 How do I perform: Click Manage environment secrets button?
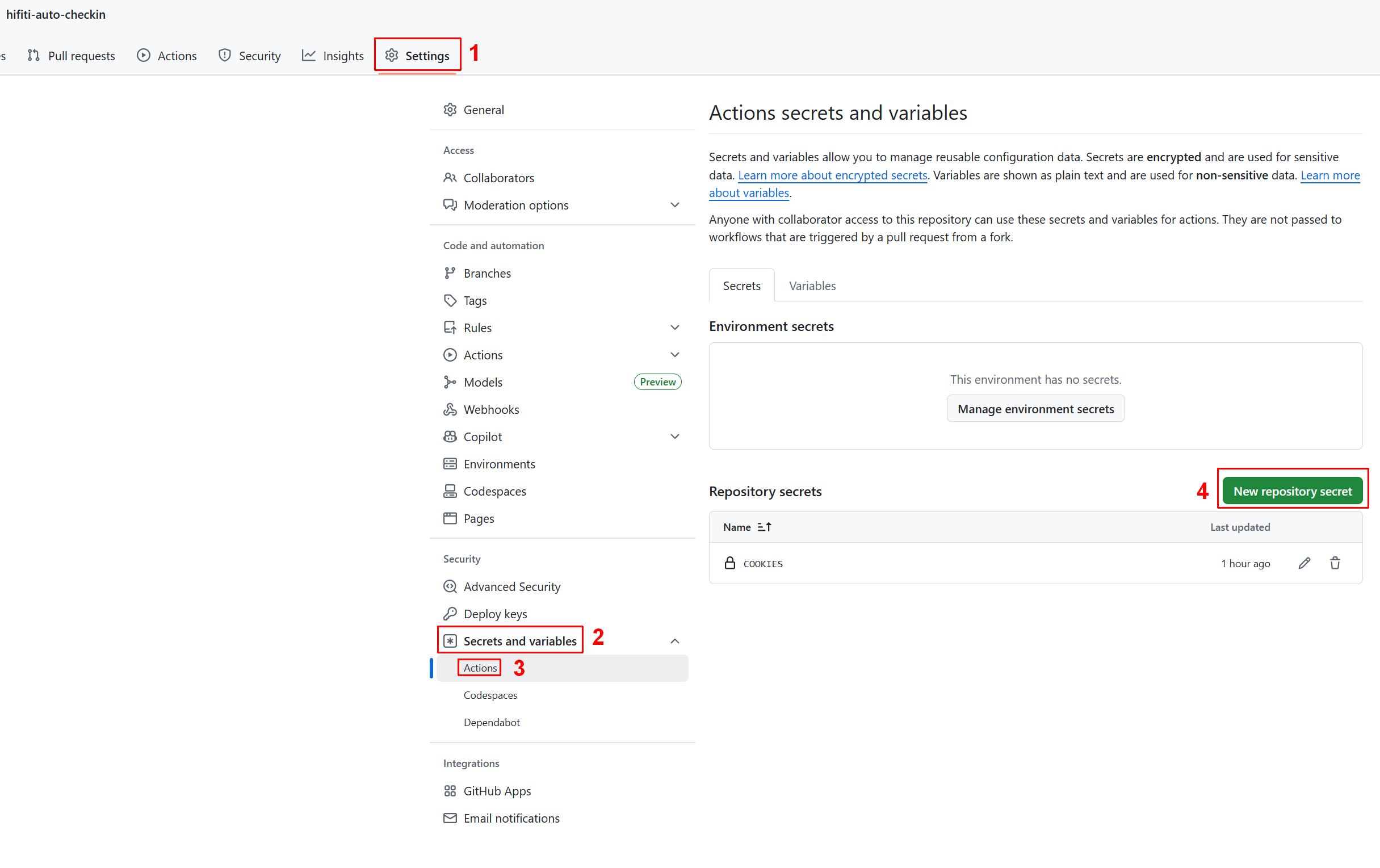pos(1035,409)
